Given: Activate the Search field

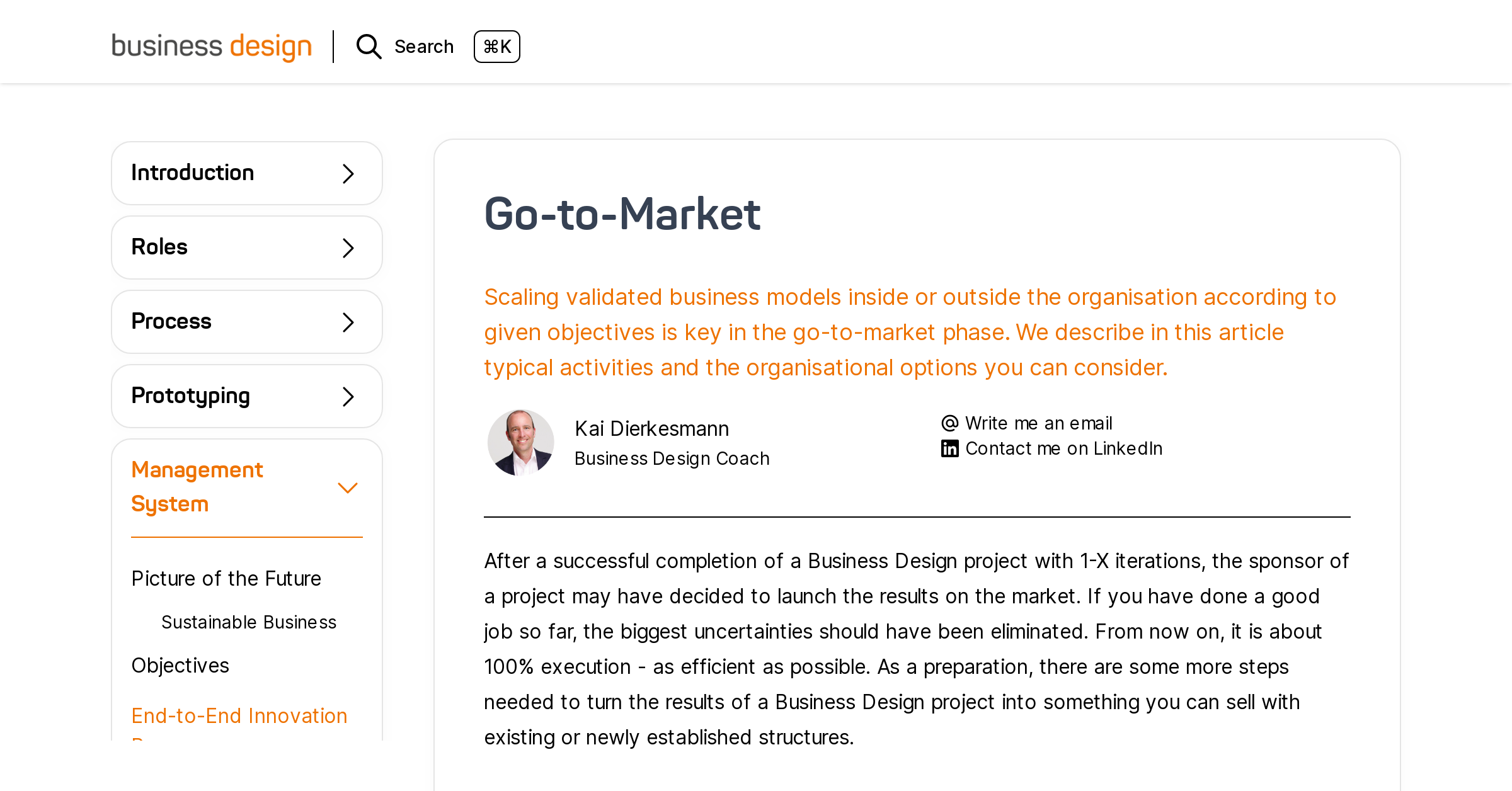Looking at the screenshot, I should 423,46.
